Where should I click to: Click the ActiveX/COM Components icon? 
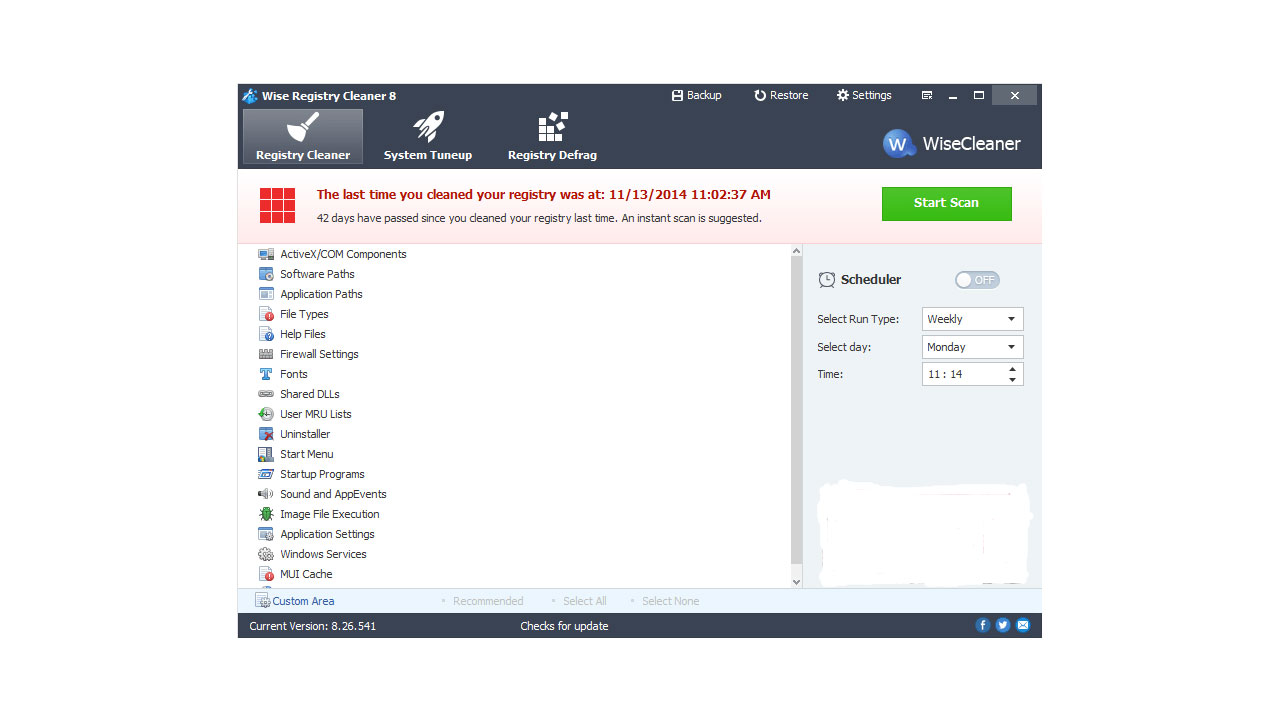[266, 254]
